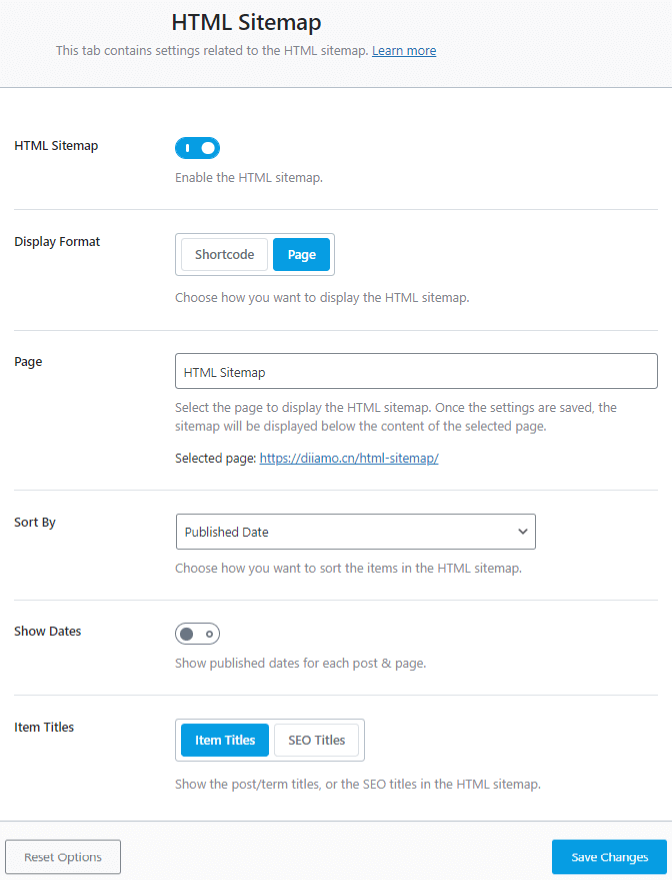Viewport: 672px width, 880px height.
Task: Click the Page setting label
Action: click(x=28, y=361)
